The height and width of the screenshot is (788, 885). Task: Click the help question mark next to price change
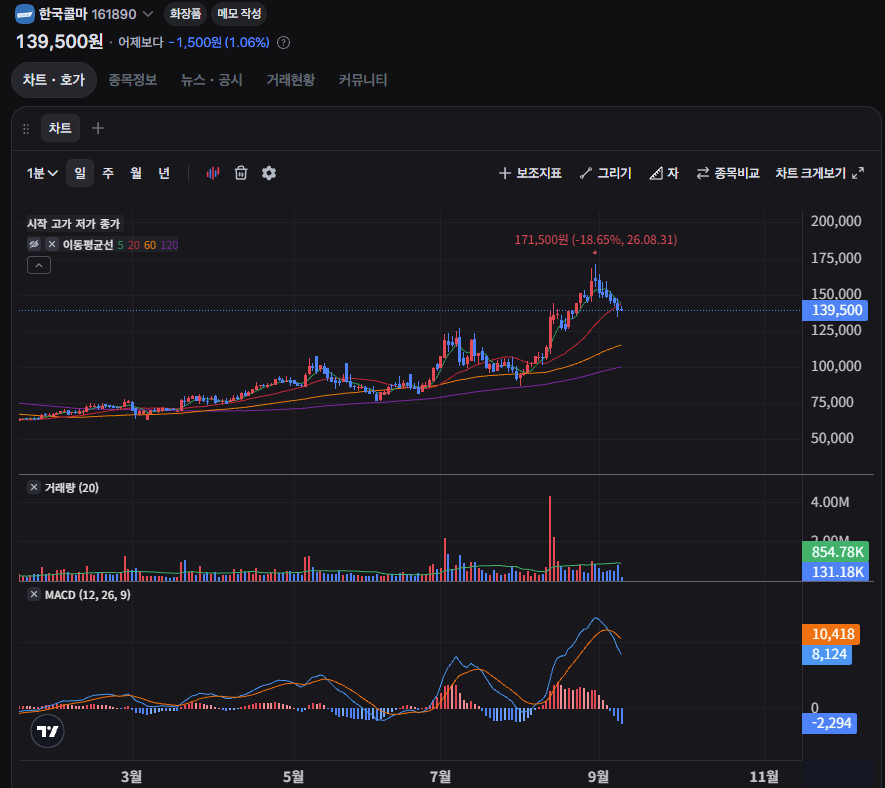pos(284,43)
